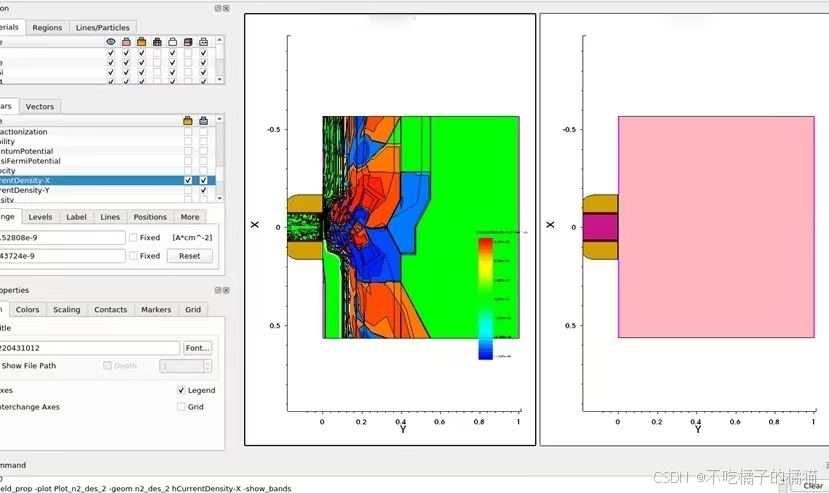Click up arrow of scalars list scrollbar
Image resolution: width=829 pixels, height=493 pixels.
219,119
